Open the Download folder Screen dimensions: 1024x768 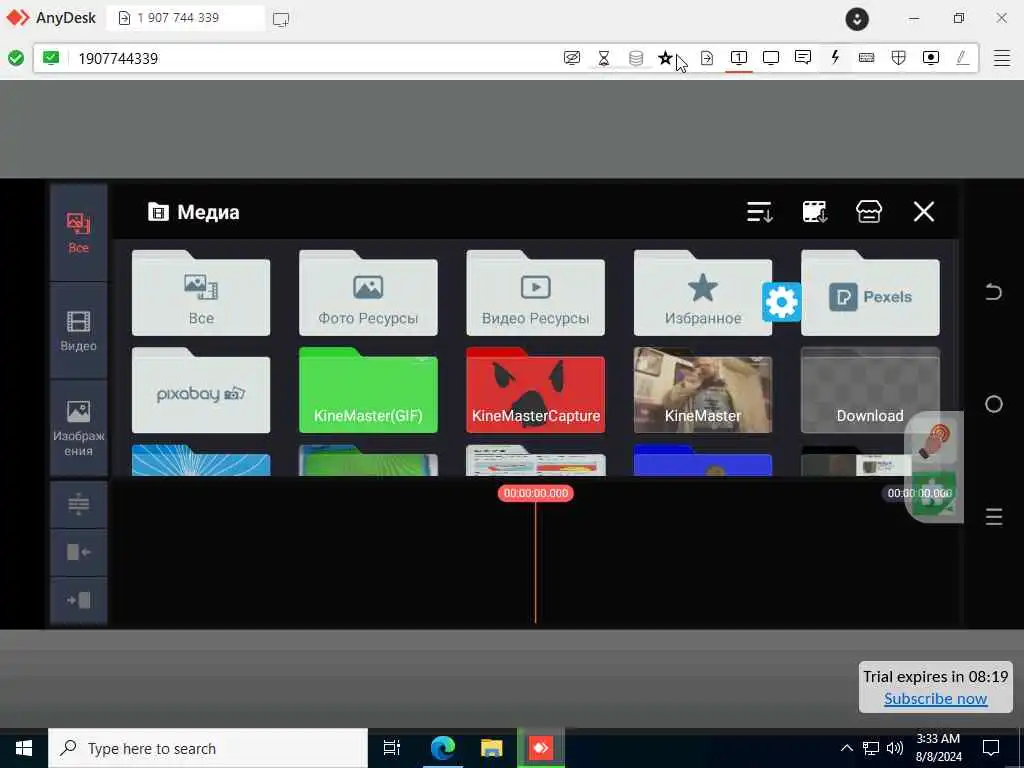click(x=871, y=391)
